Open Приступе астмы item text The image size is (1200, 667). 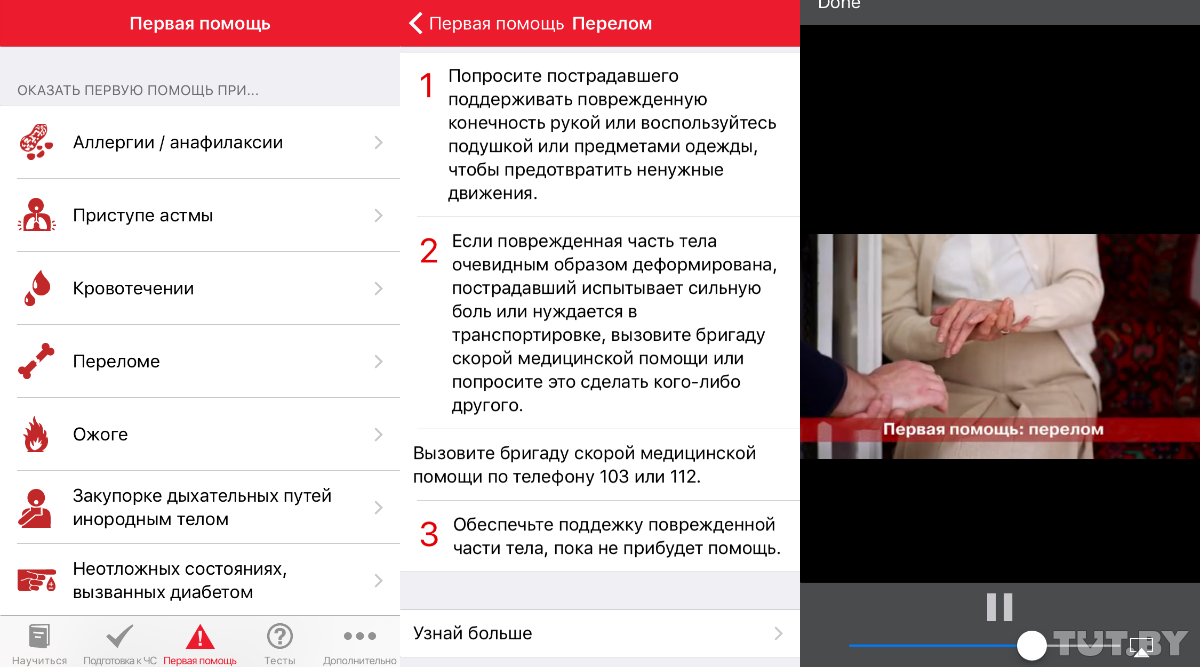(143, 215)
